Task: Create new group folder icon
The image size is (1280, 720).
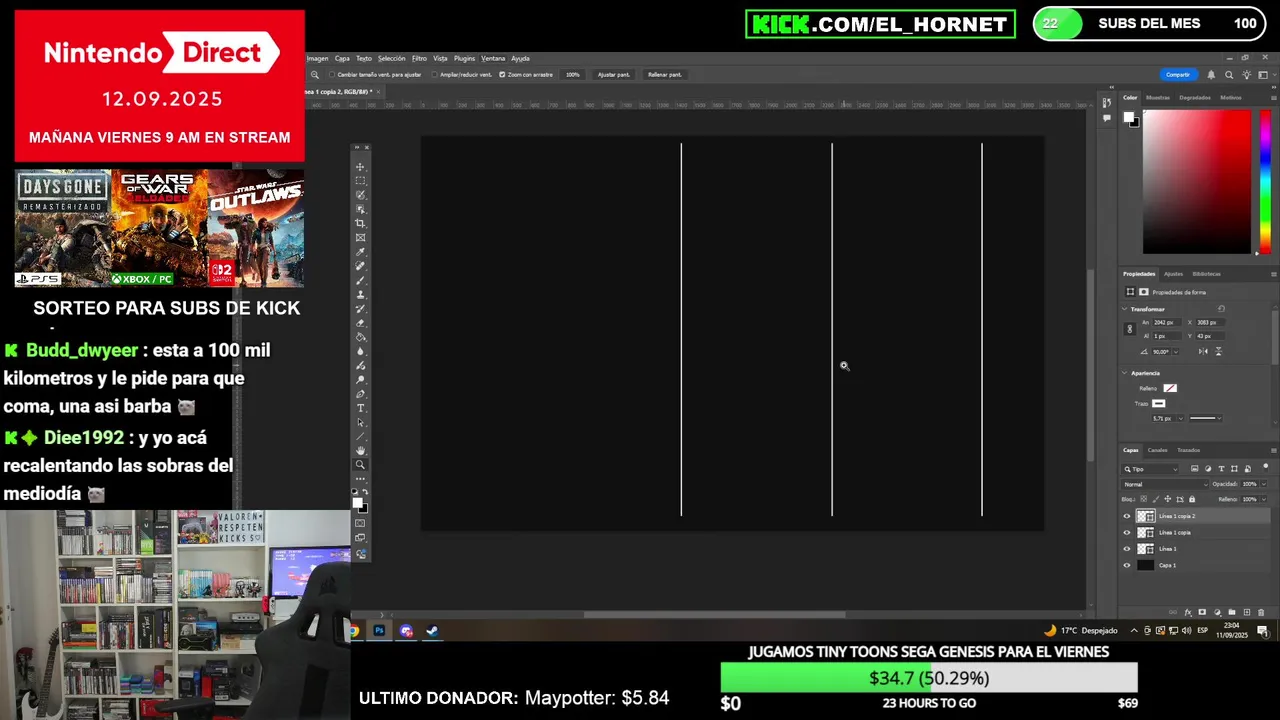Action: tap(1232, 612)
